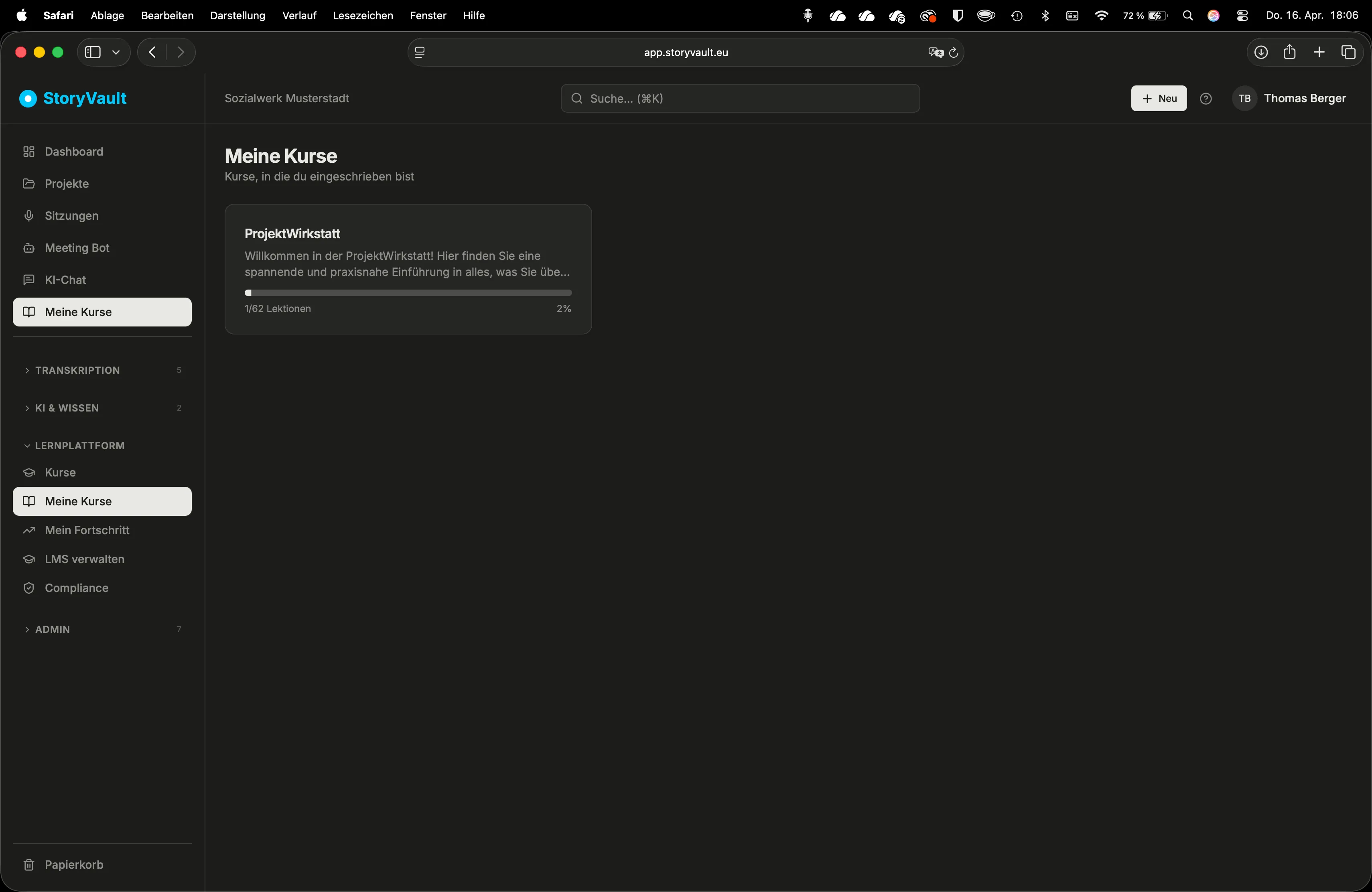Image resolution: width=1372 pixels, height=892 pixels.
Task: Click the StoryVault logo
Action: click(x=73, y=99)
